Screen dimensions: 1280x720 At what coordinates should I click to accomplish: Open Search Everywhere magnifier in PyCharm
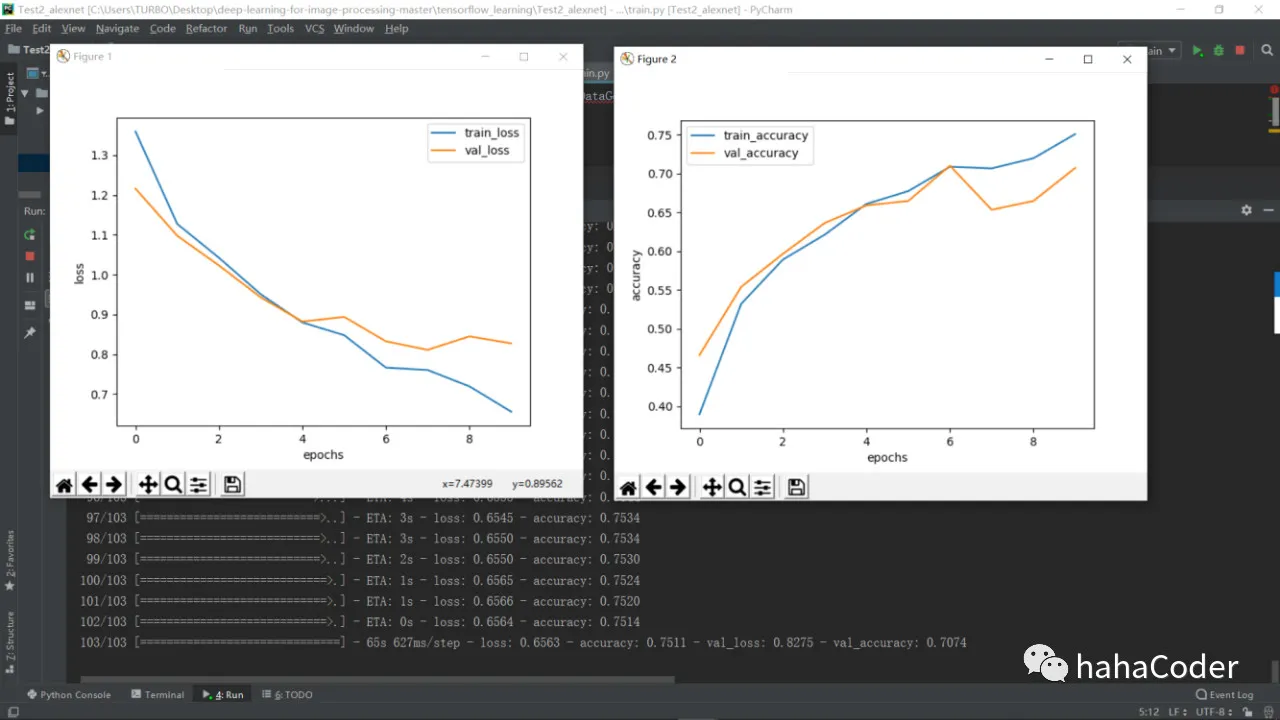[1266, 50]
